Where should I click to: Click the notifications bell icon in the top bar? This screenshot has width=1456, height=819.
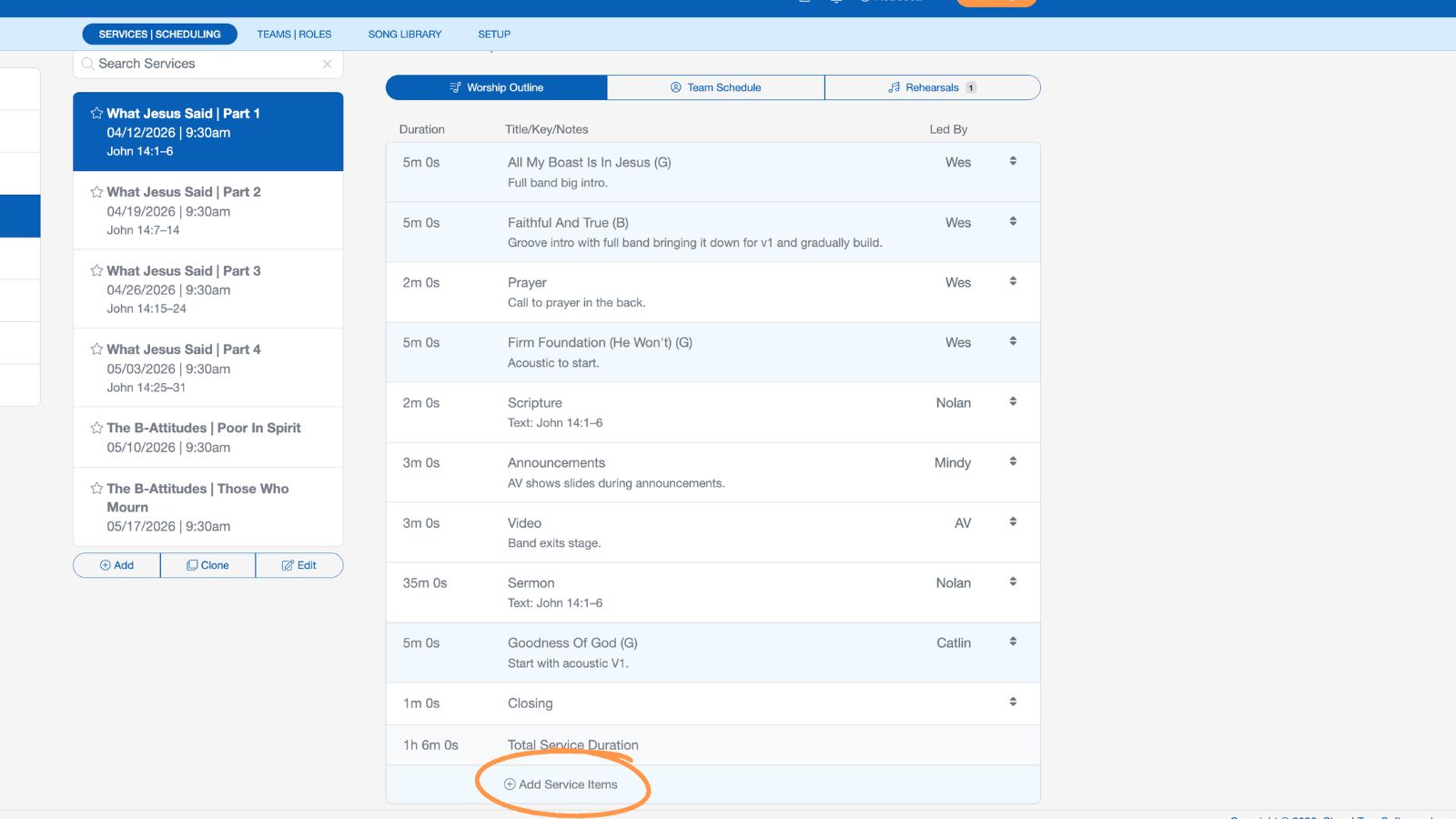pyautogui.click(x=835, y=4)
